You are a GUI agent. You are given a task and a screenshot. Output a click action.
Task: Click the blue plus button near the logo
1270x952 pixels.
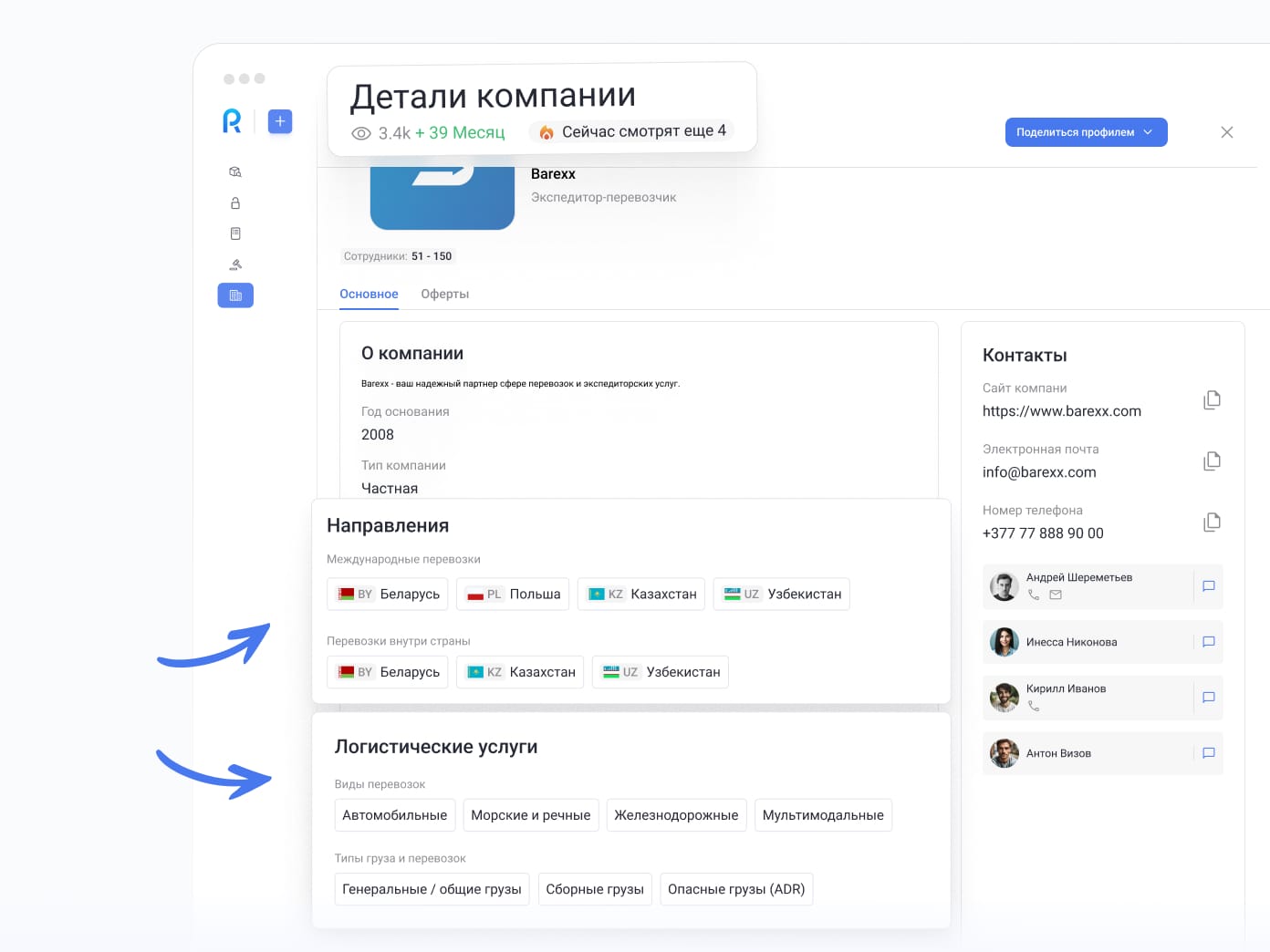279,120
